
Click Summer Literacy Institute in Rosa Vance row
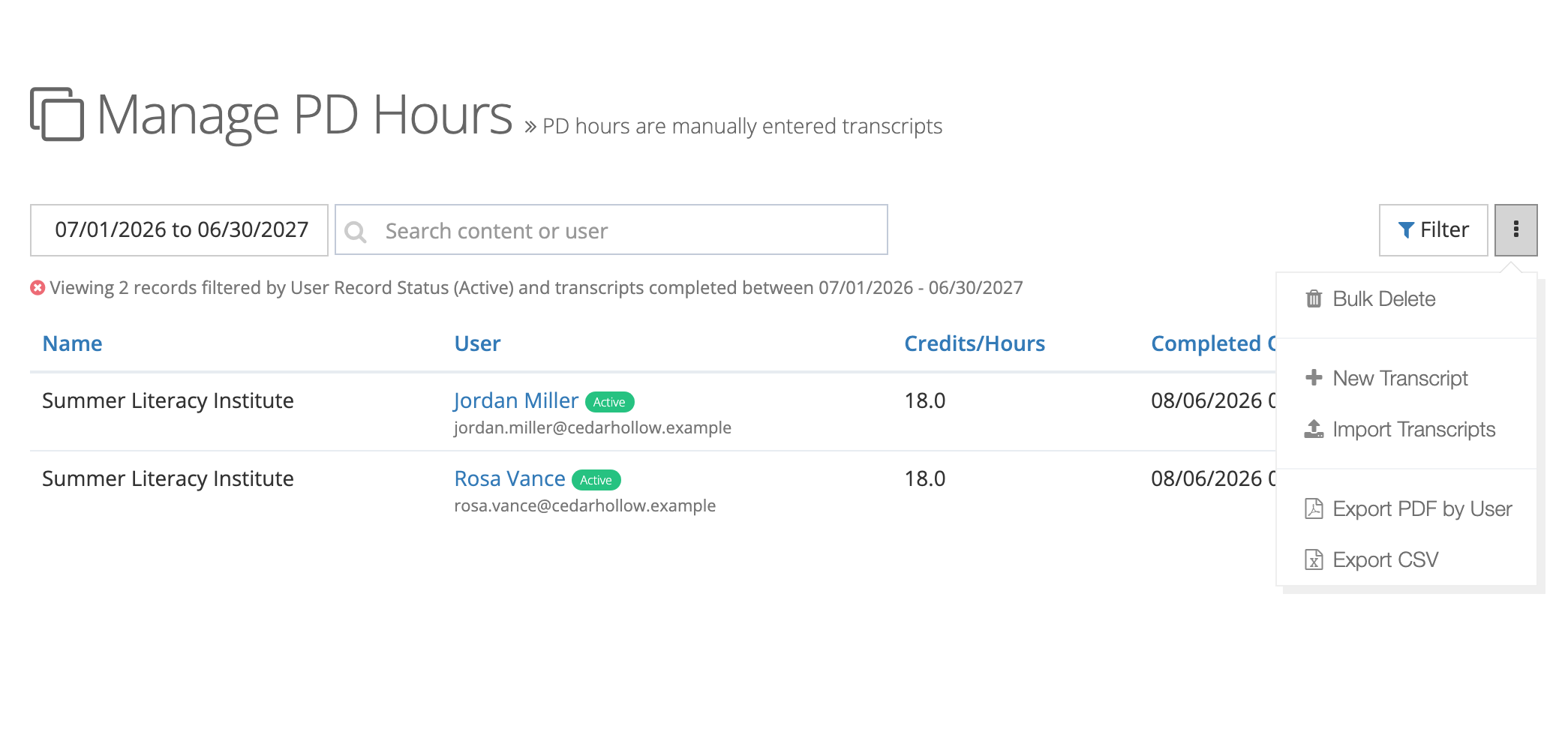168,478
